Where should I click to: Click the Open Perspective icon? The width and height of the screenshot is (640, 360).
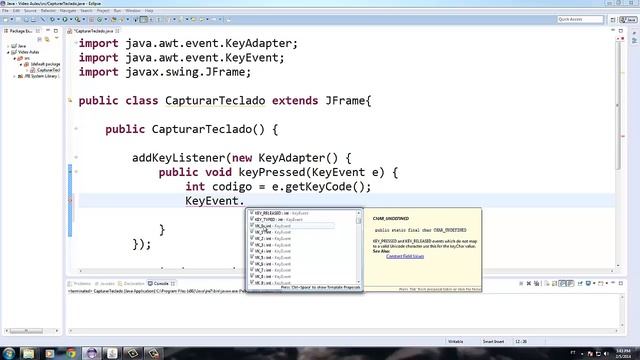point(613,20)
